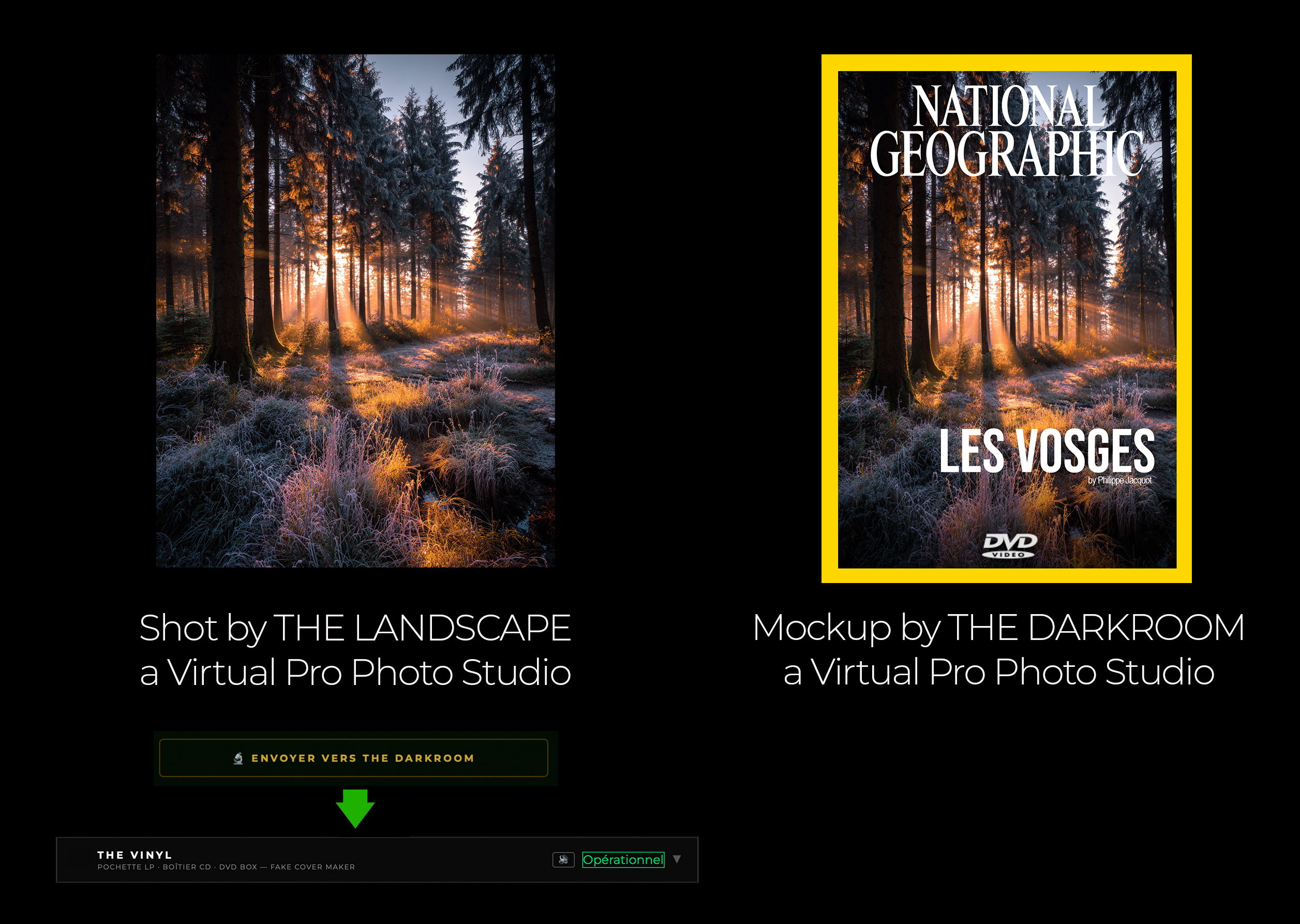
Task: Click 'Mockup by THE DARKROOM' caption
Action: click(x=998, y=628)
